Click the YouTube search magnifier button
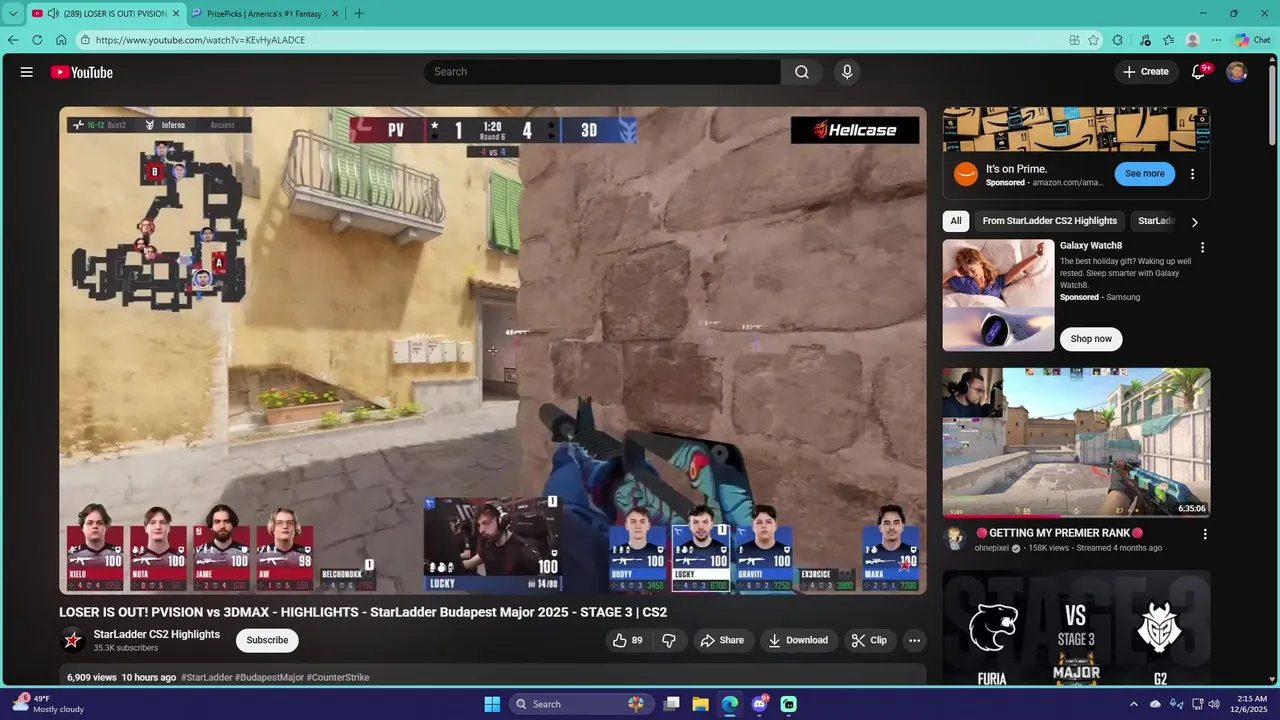Viewport: 1280px width, 720px height. (x=802, y=72)
